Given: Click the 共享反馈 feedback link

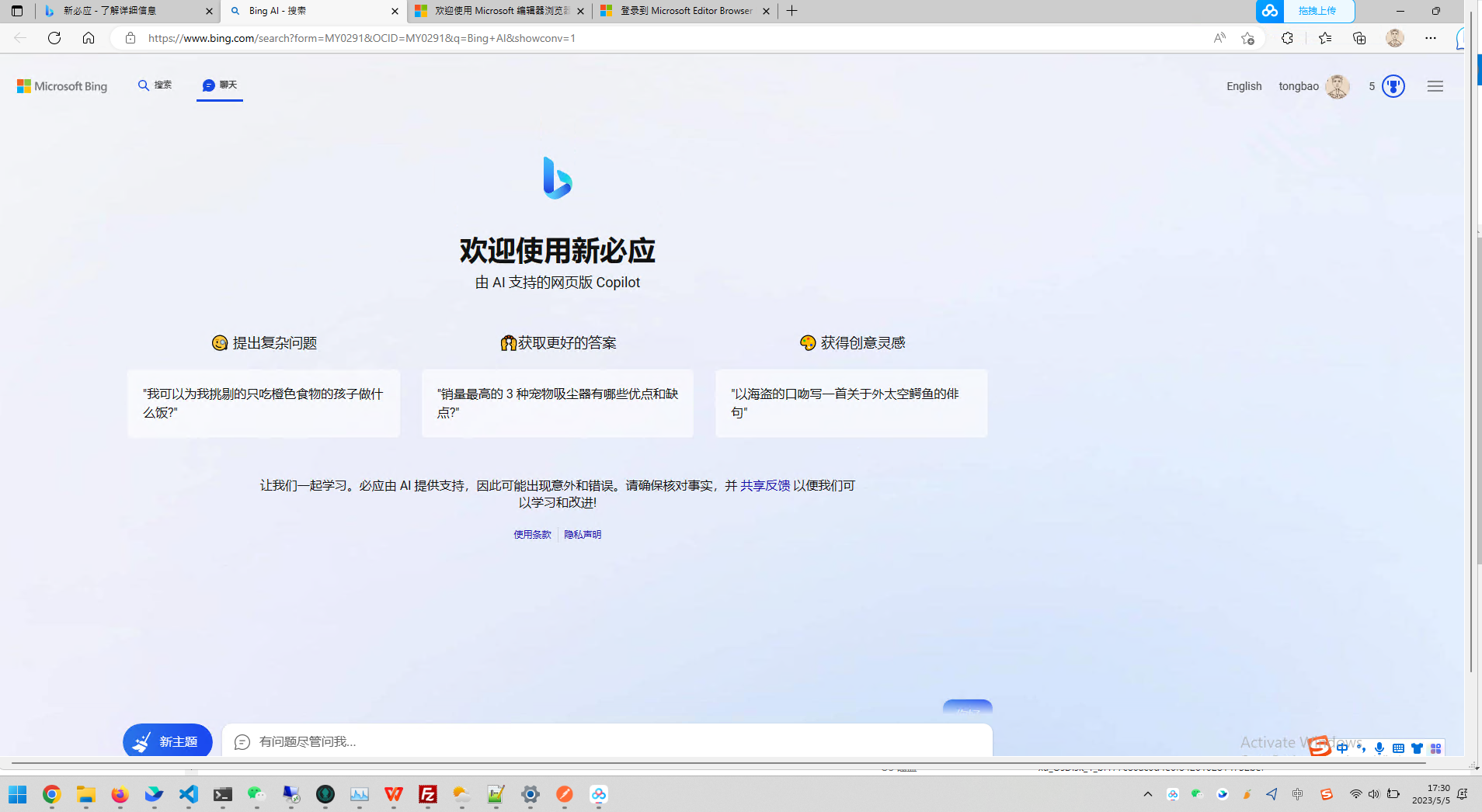Looking at the screenshot, I should click(764, 485).
